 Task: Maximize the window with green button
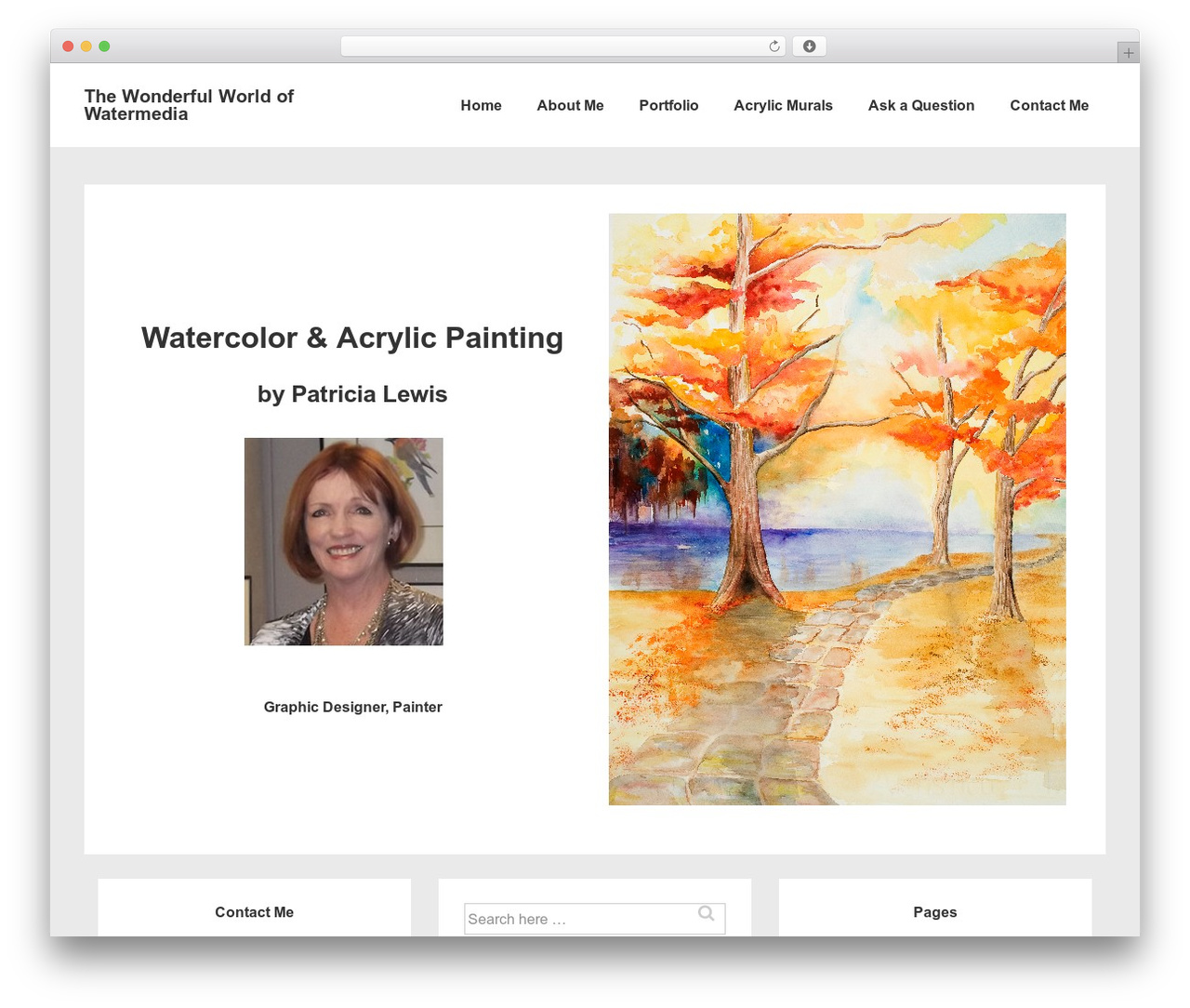(104, 46)
